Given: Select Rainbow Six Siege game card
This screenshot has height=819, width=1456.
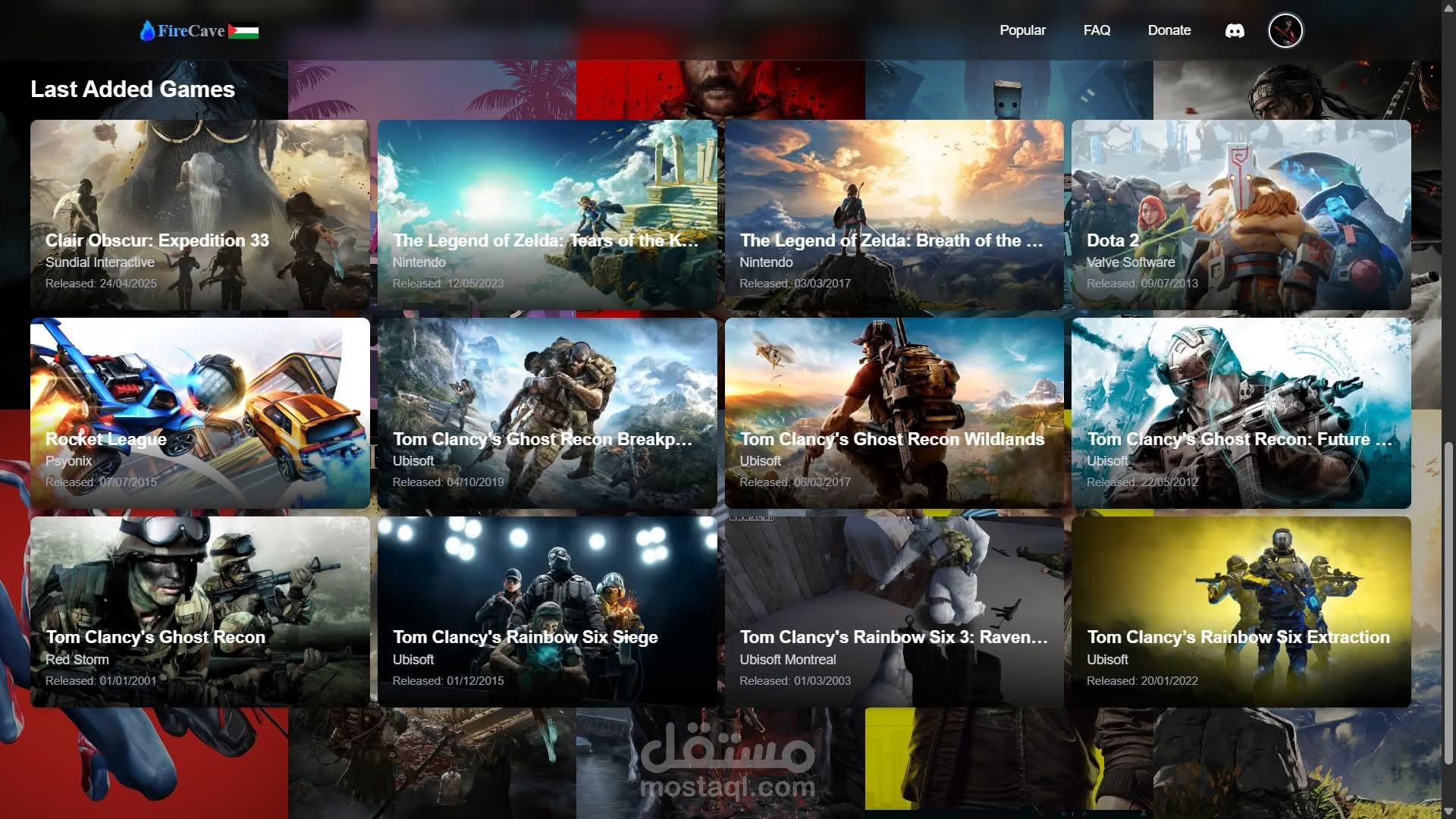Looking at the screenshot, I should click(547, 612).
